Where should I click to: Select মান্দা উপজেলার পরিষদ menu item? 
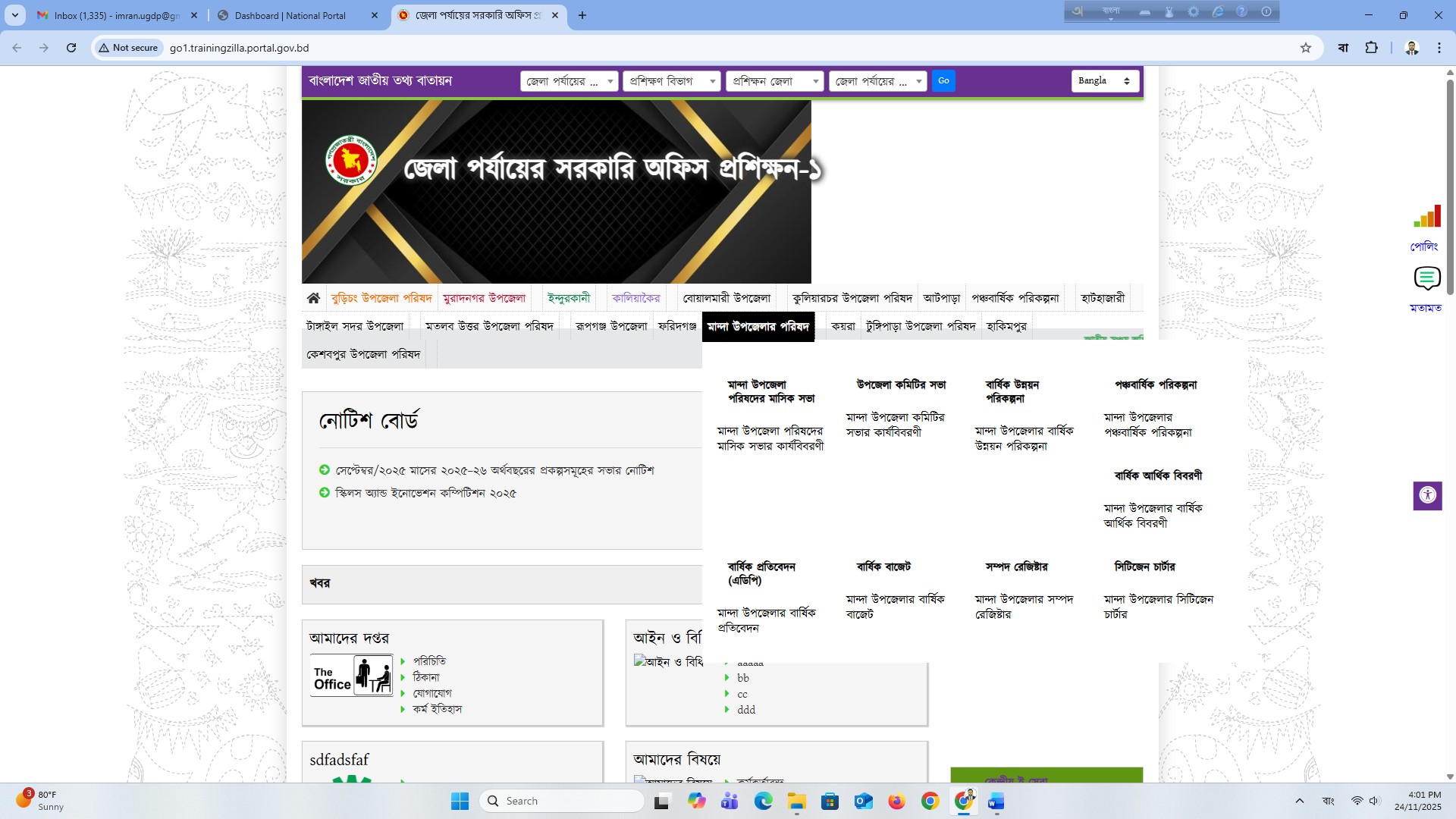point(758,327)
